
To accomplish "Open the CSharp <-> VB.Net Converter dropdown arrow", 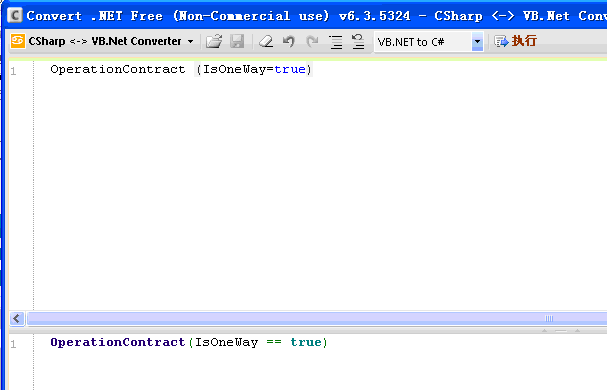I will (190, 41).
